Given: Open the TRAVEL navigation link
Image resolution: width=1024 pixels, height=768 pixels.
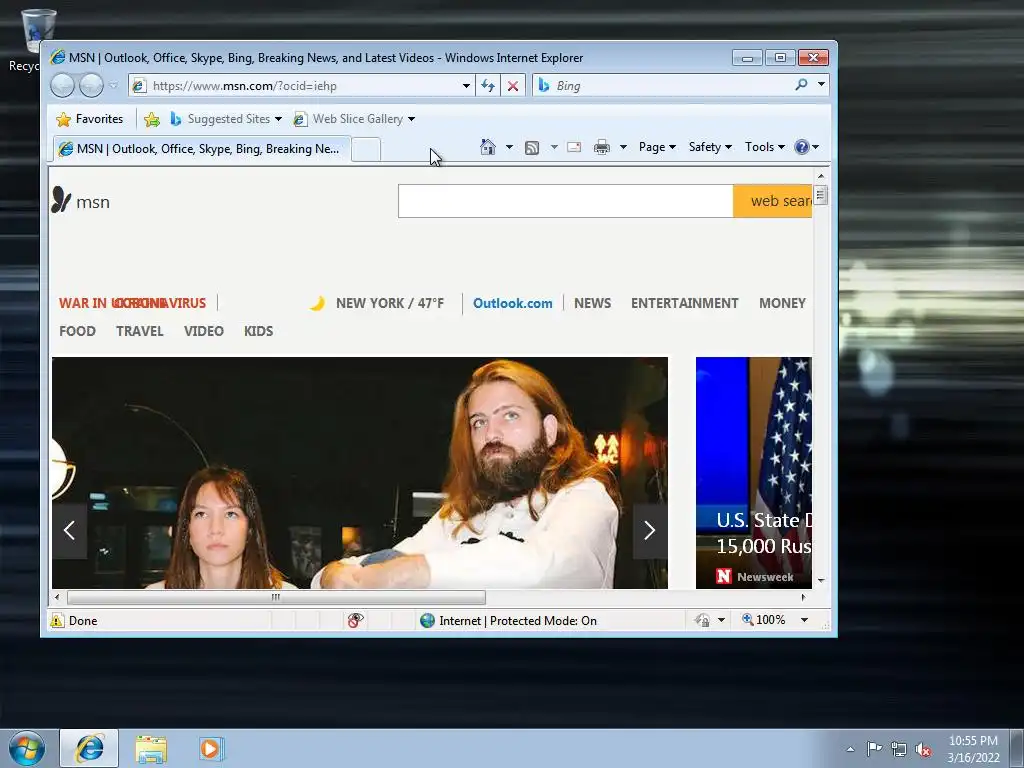Looking at the screenshot, I should pos(140,331).
